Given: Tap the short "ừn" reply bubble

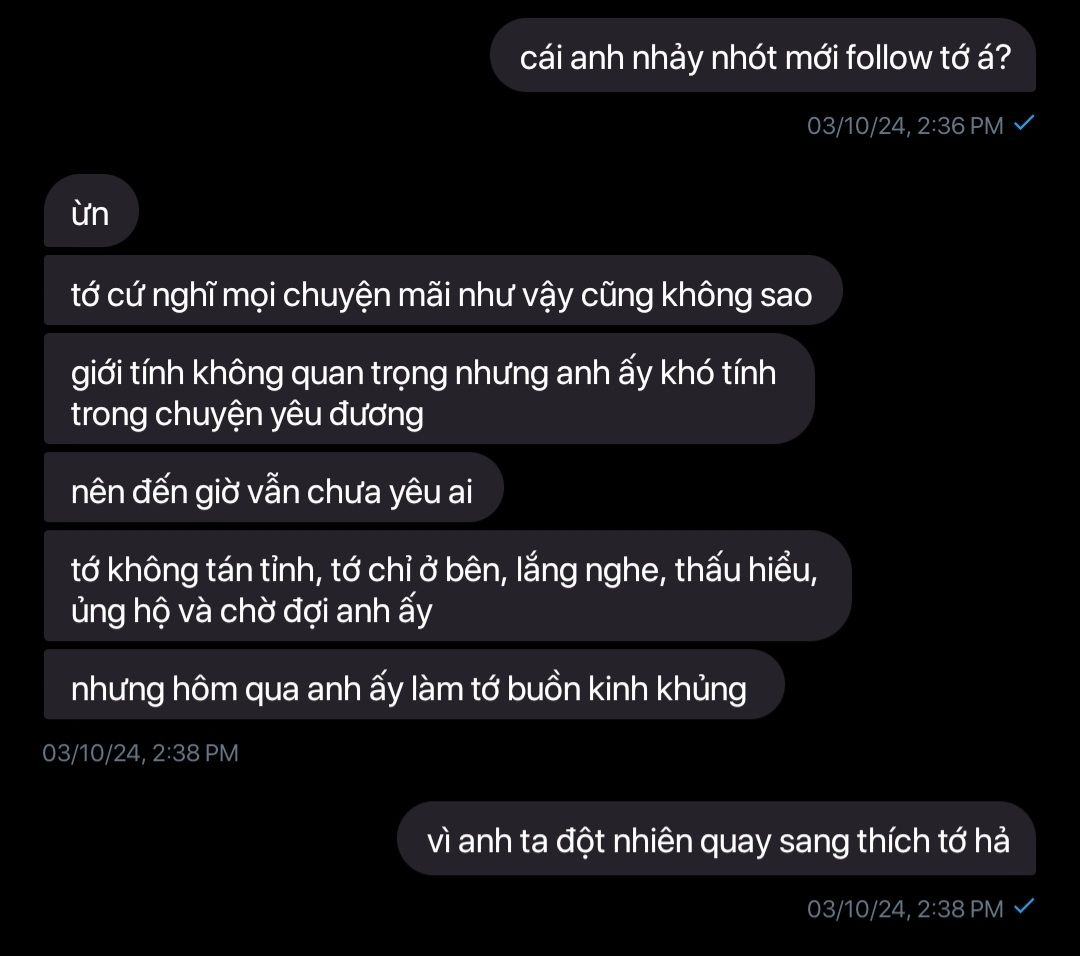Looking at the screenshot, I should point(91,211).
